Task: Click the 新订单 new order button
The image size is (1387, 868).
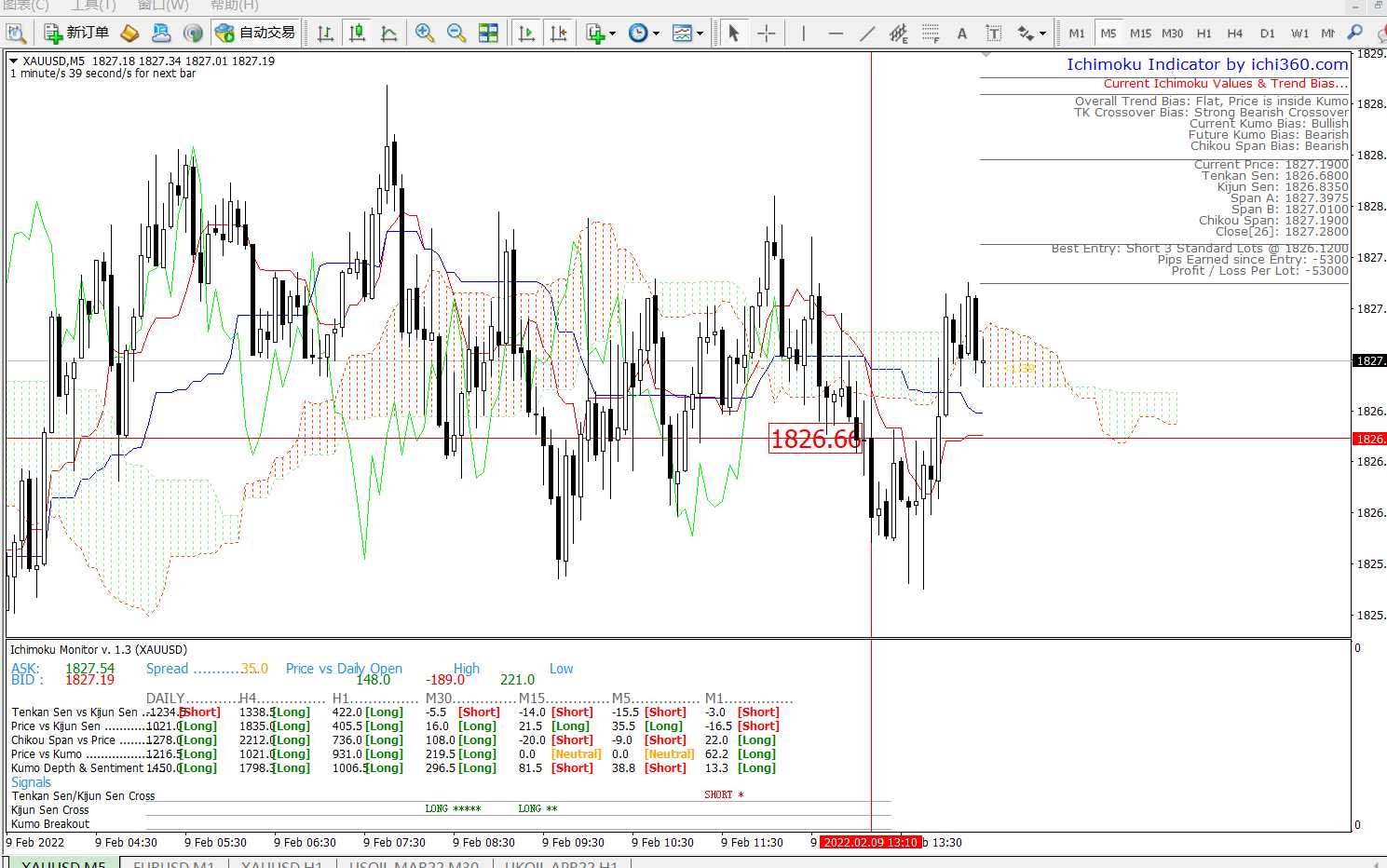Action: click(x=77, y=34)
